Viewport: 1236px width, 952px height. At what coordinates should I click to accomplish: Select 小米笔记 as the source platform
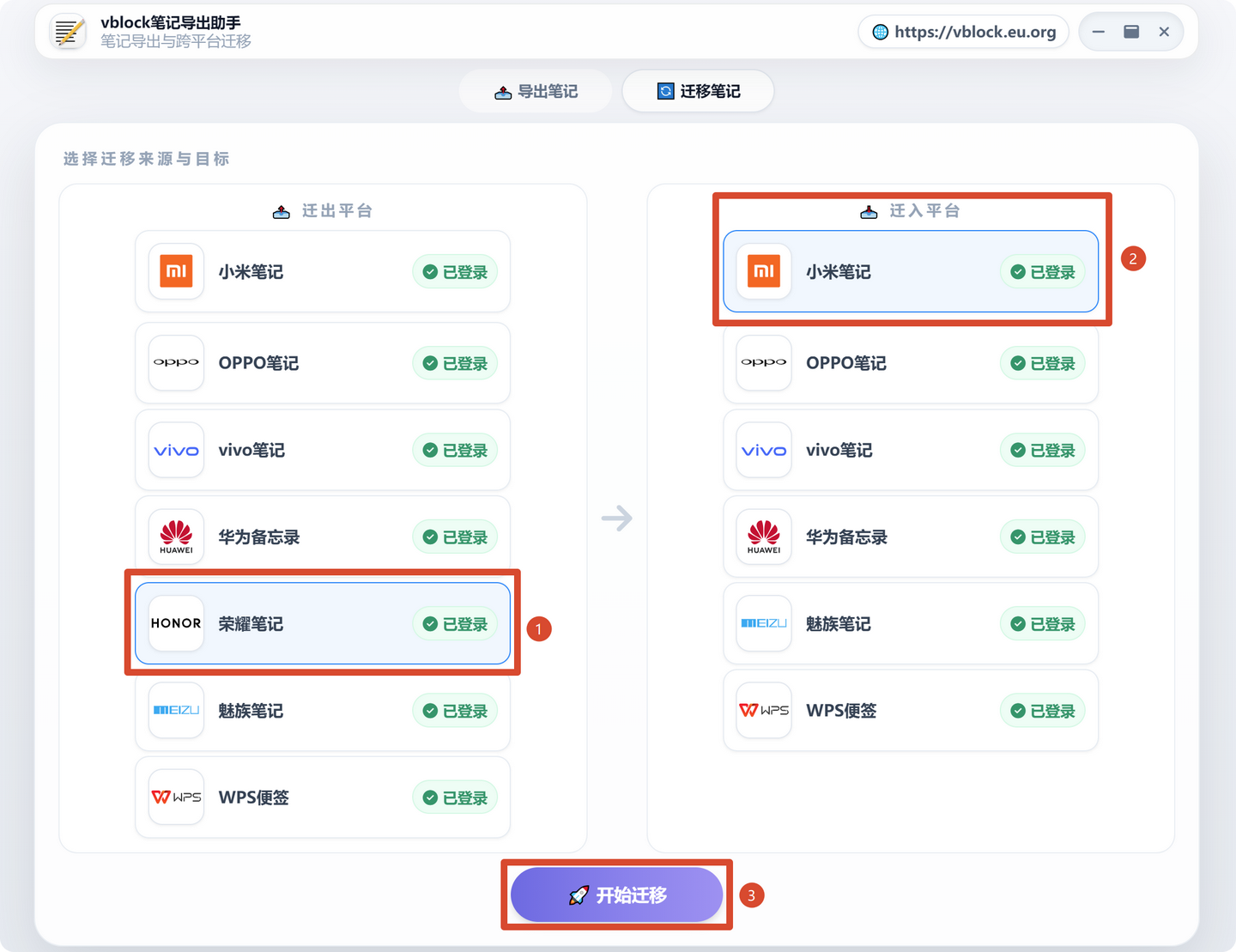(323, 271)
